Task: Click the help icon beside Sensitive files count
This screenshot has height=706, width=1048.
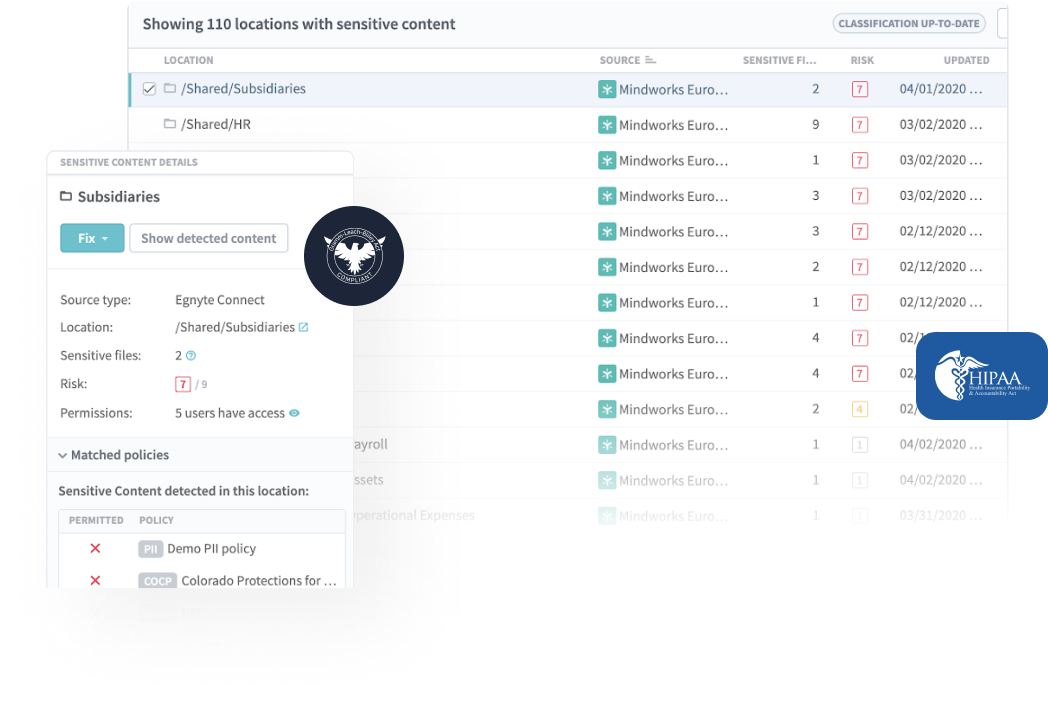Action: [191, 355]
